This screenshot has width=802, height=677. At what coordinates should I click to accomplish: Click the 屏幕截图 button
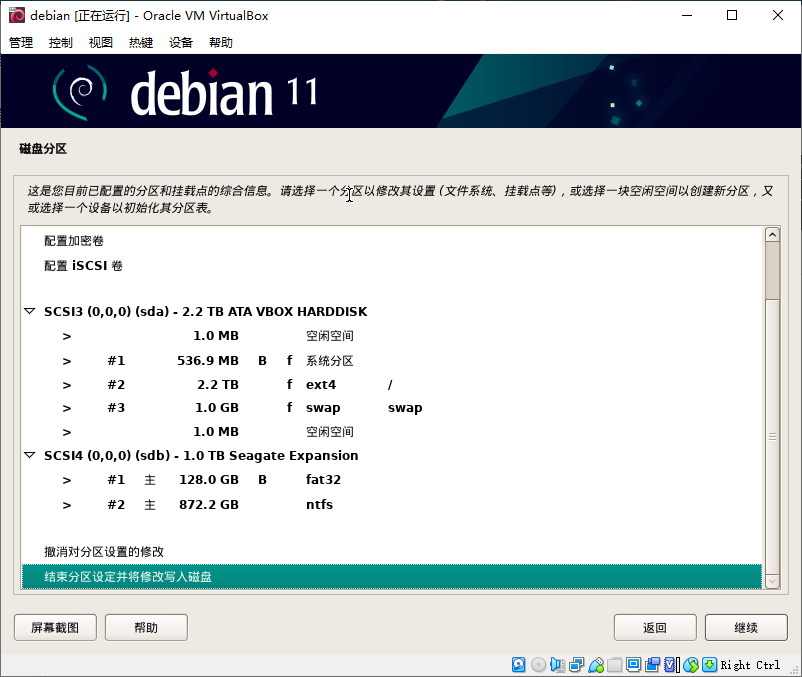tap(55, 627)
